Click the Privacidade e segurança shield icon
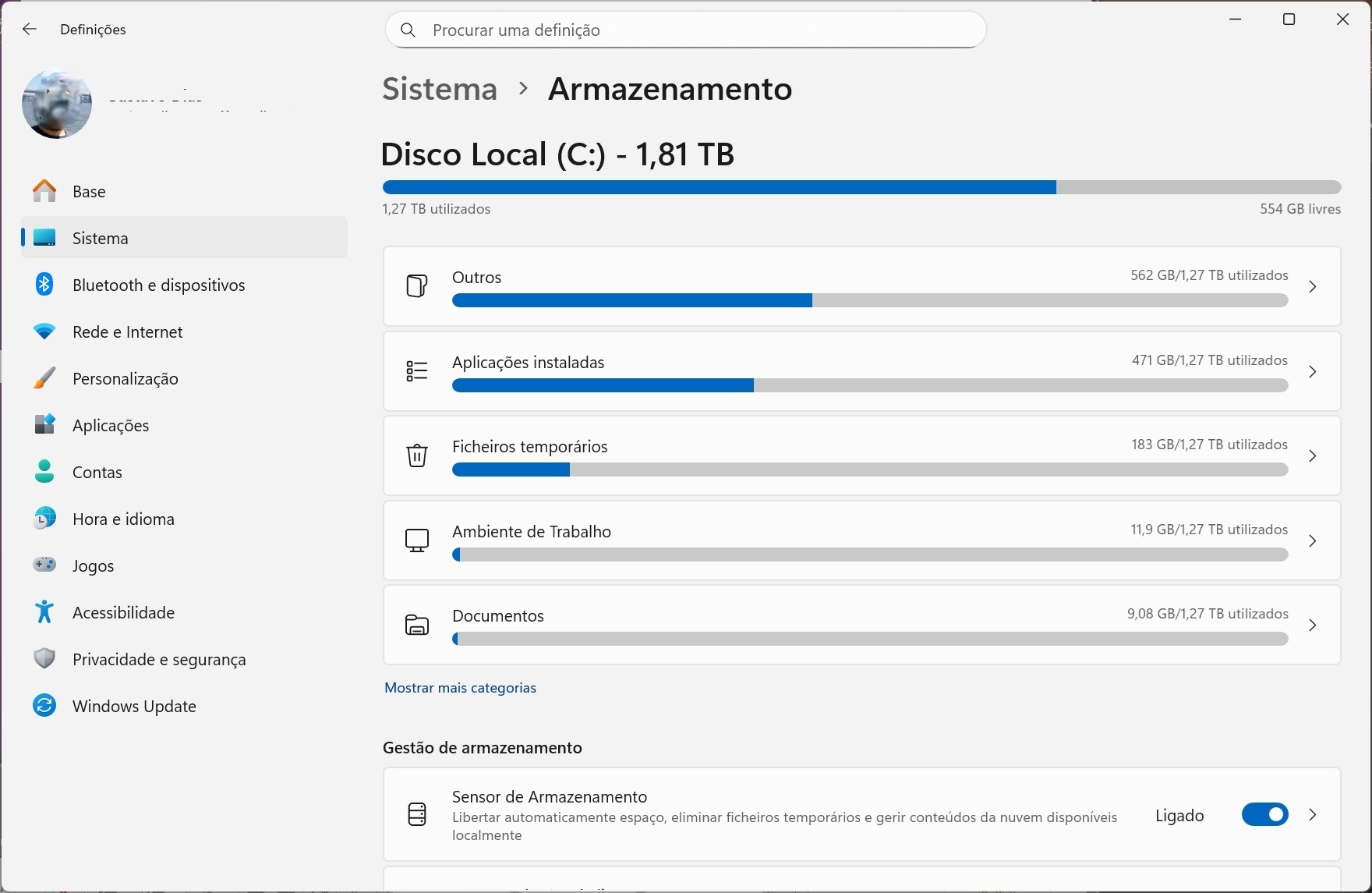The image size is (1372, 893). coord(44,659)
